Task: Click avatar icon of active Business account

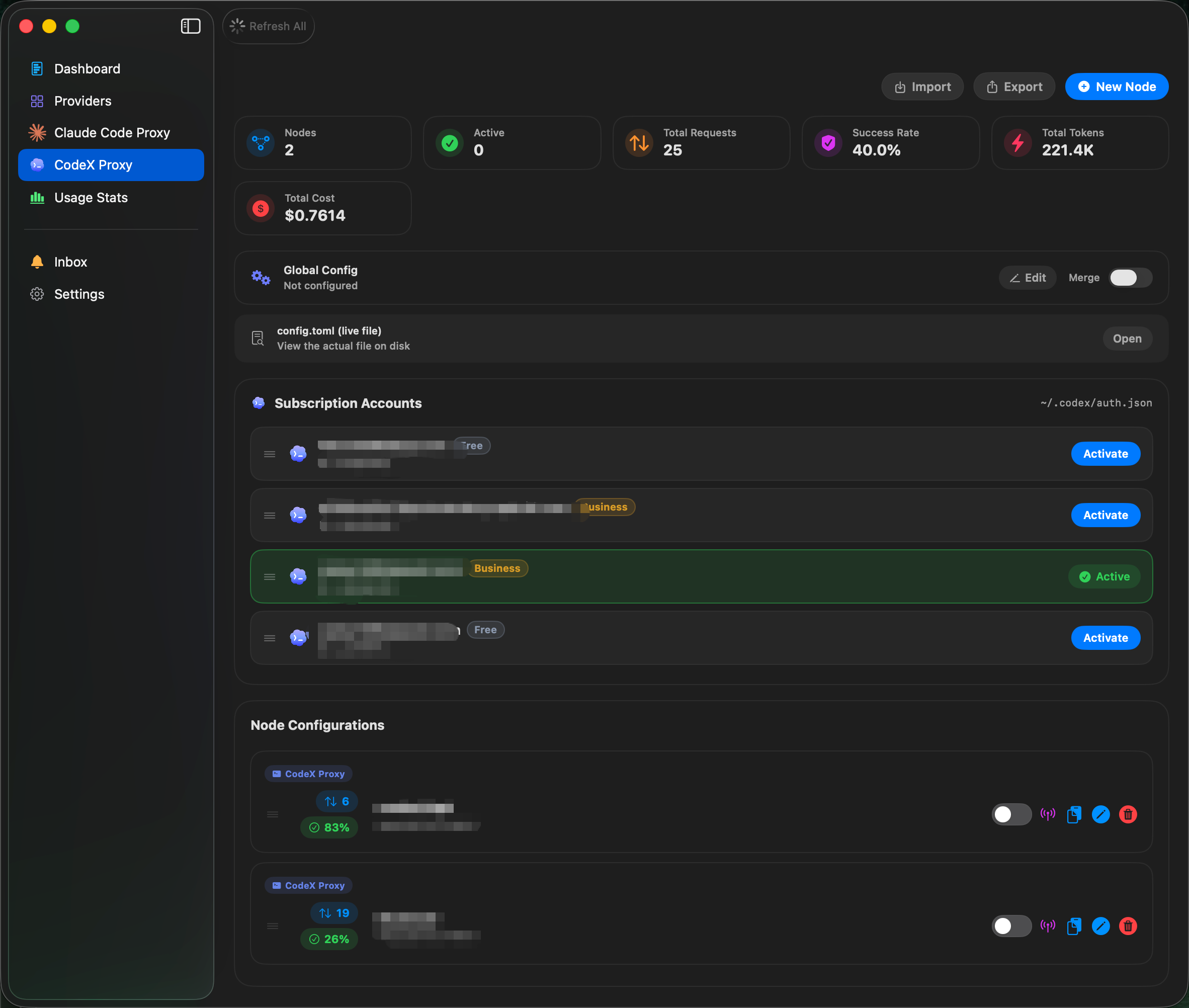Action: [x=298, y=576]
